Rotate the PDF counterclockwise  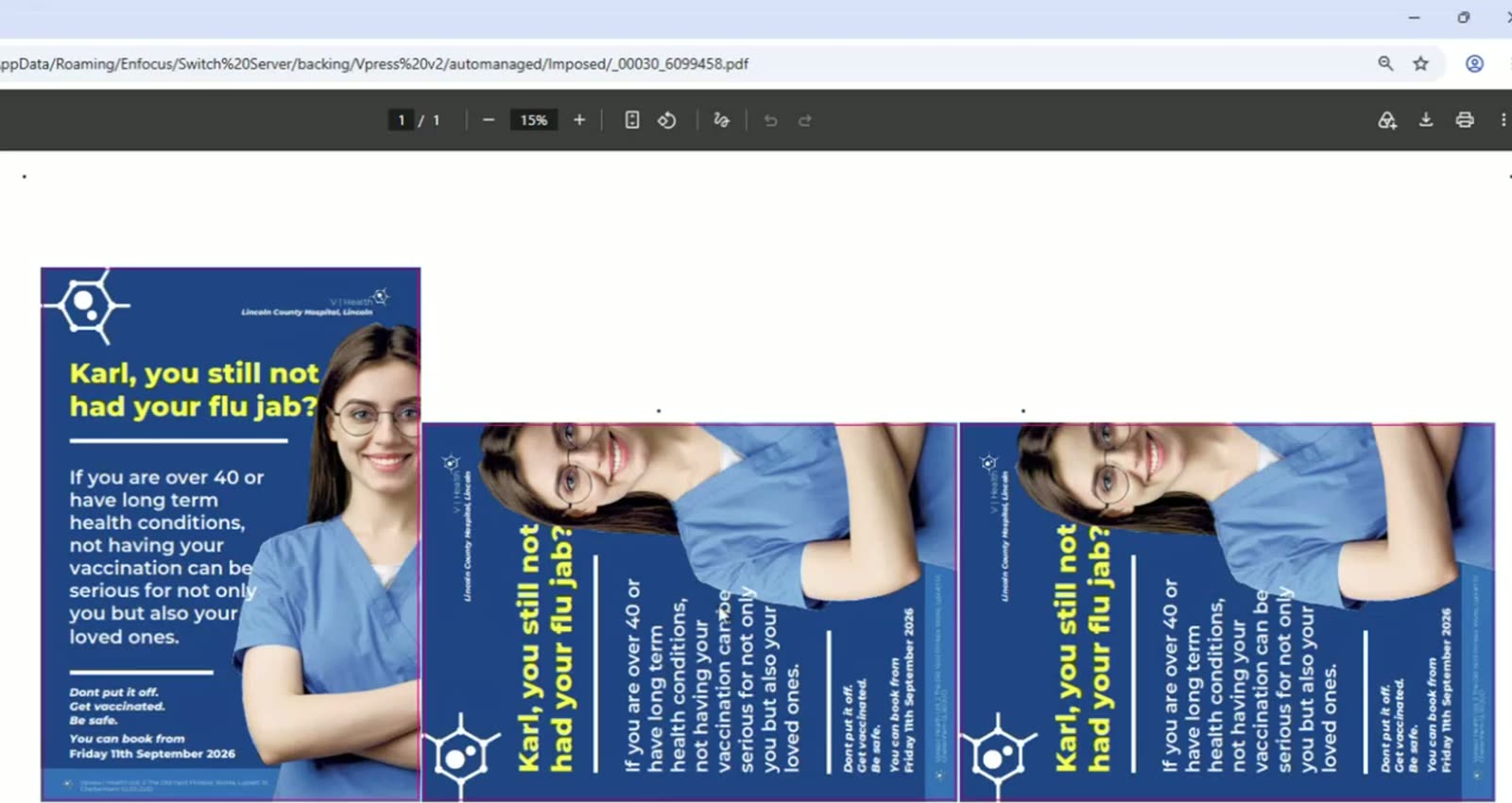667,120
